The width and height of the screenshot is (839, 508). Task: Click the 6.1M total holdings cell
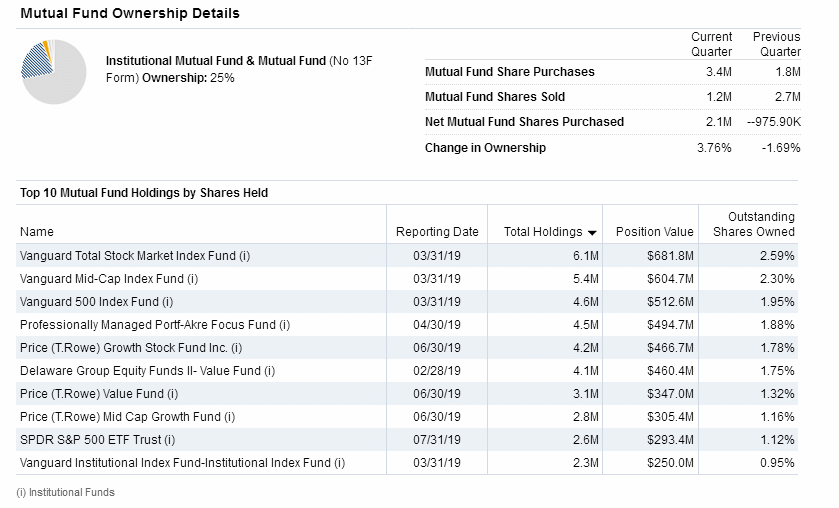coord(586,256)
